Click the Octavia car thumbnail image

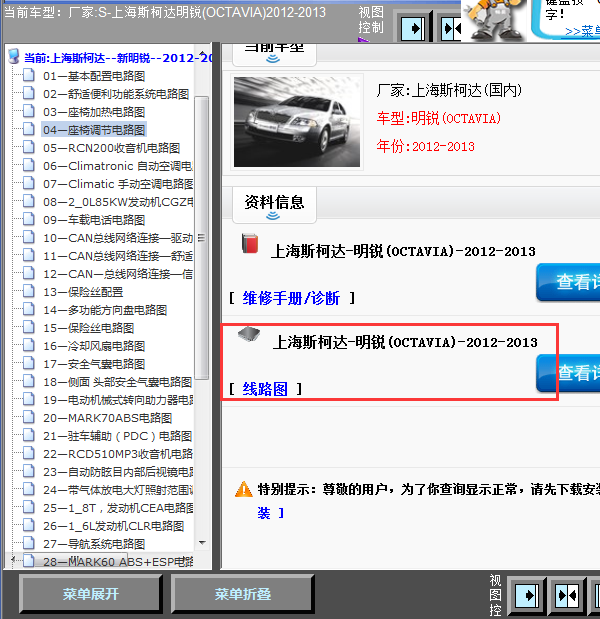pos(297,122)
